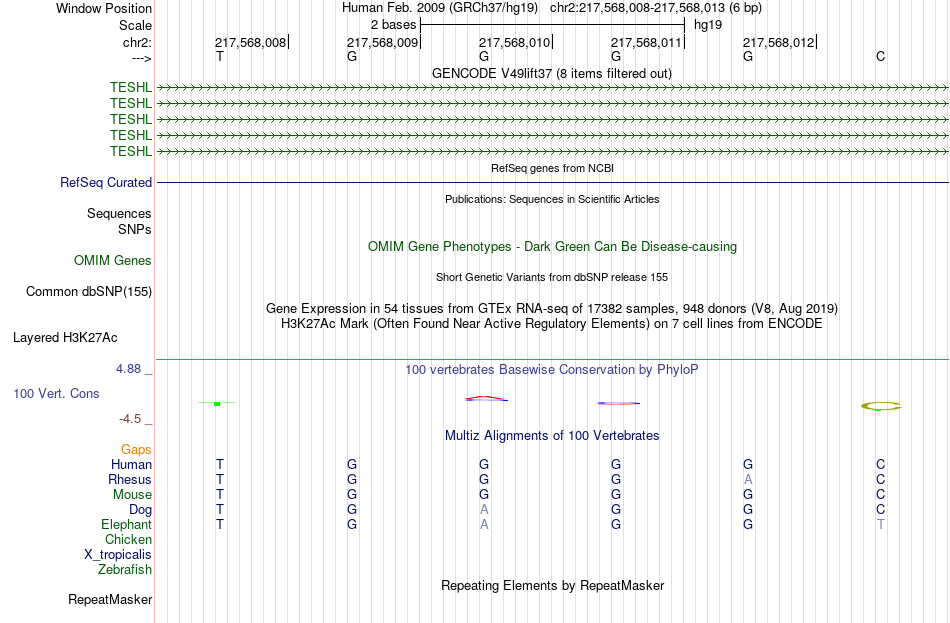Click the chr2: ruler label

tap(137, 42)
